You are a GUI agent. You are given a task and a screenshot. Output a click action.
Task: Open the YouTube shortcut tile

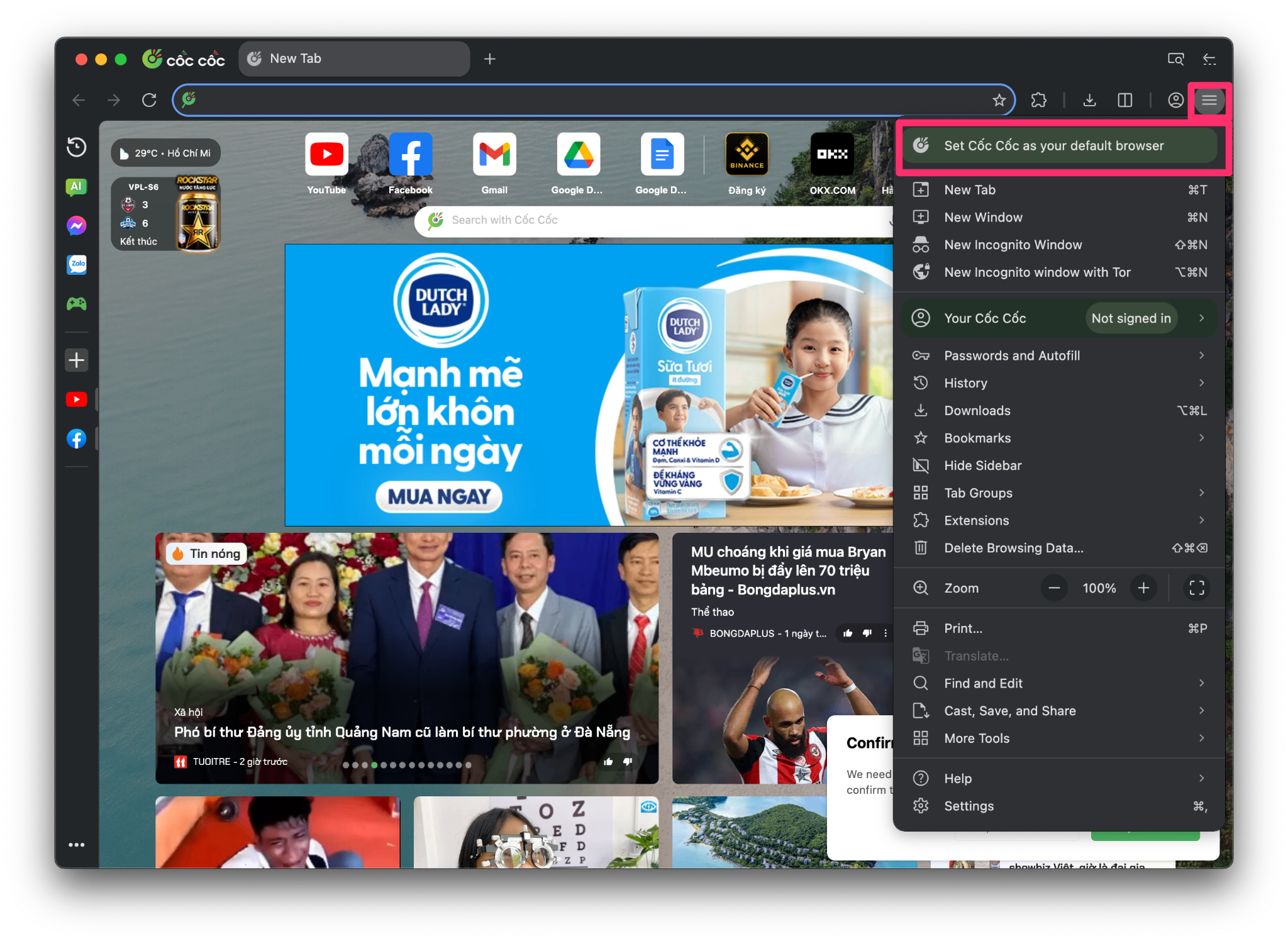click(326, 164)
